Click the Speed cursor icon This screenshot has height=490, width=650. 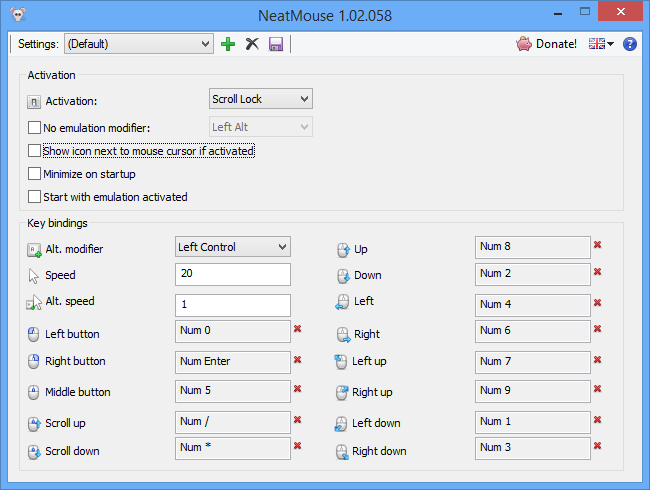click(34, 276)
